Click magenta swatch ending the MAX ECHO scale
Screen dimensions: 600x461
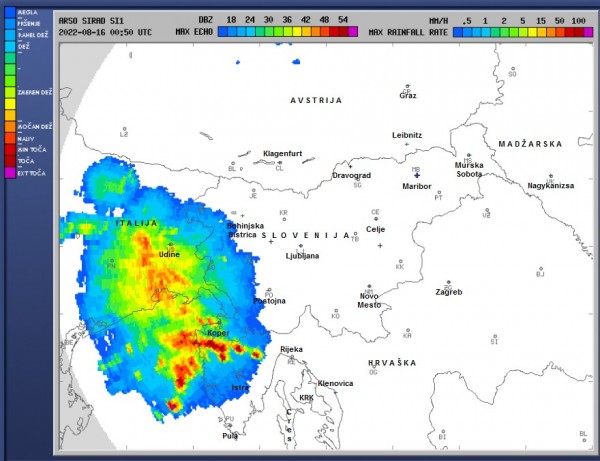(x=353, y=32)
